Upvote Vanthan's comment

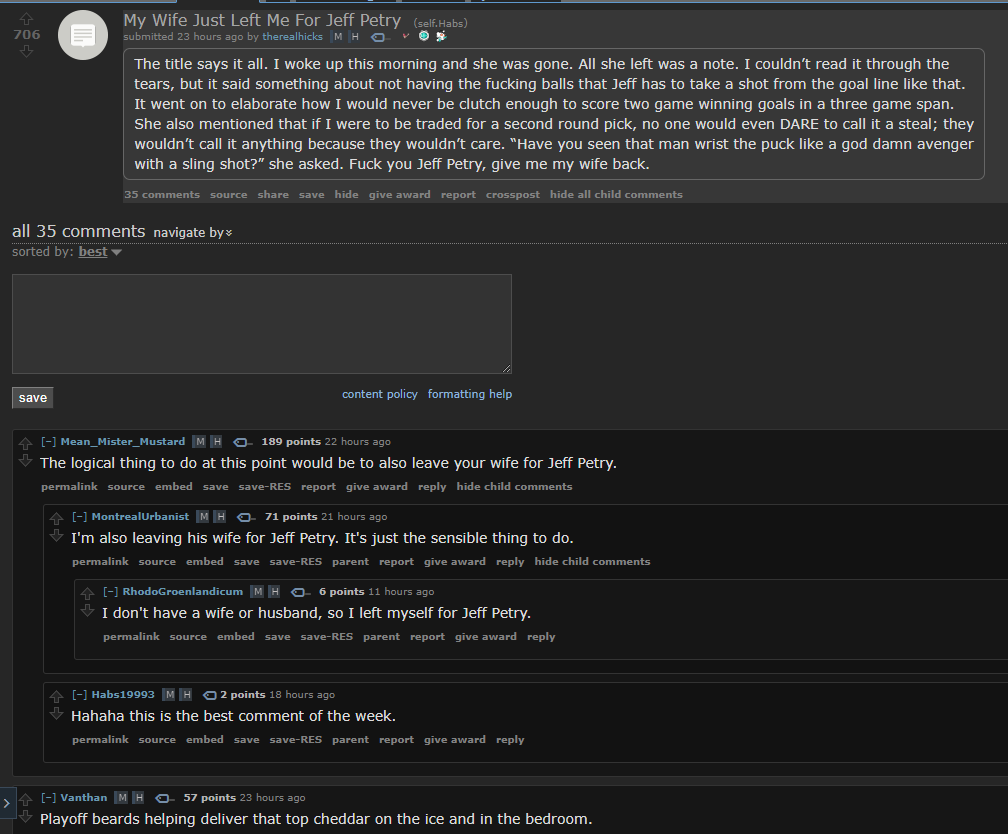coord(25,799)
